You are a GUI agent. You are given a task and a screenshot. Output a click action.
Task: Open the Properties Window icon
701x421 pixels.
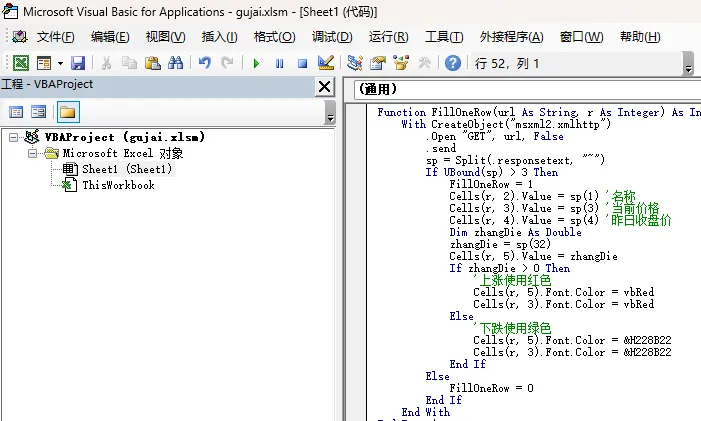(x=378, y=63)
